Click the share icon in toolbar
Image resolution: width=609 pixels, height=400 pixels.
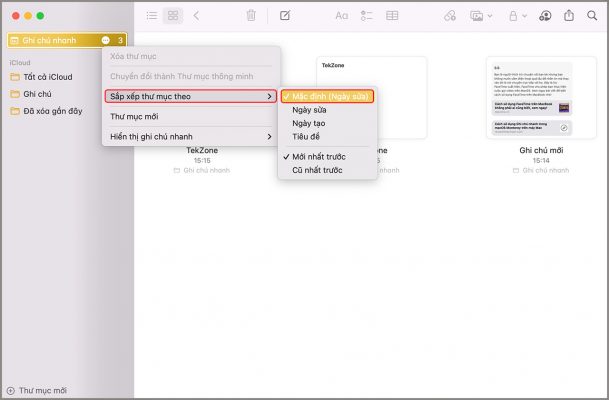(x=570, y=16)
